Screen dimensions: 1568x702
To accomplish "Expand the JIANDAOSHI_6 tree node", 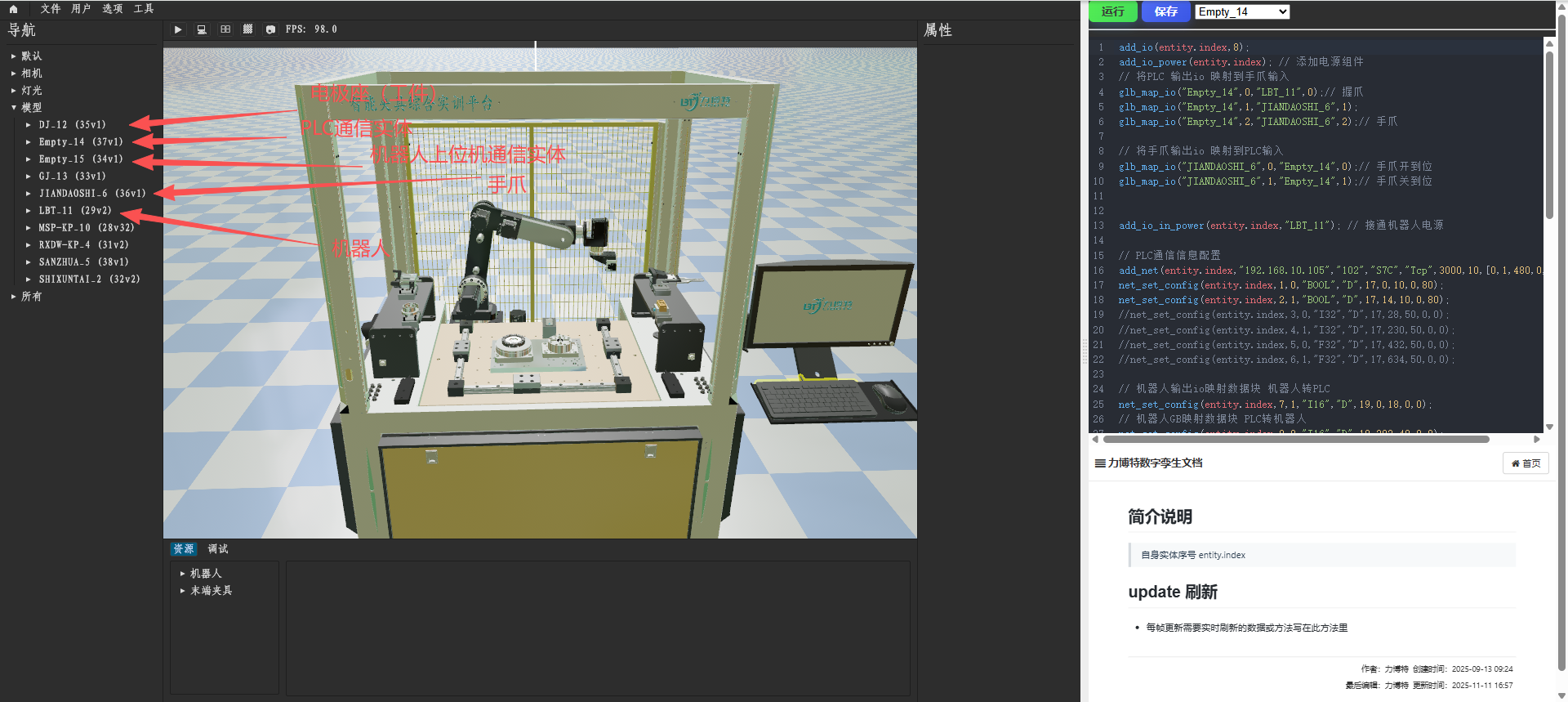I will point(29,194).
